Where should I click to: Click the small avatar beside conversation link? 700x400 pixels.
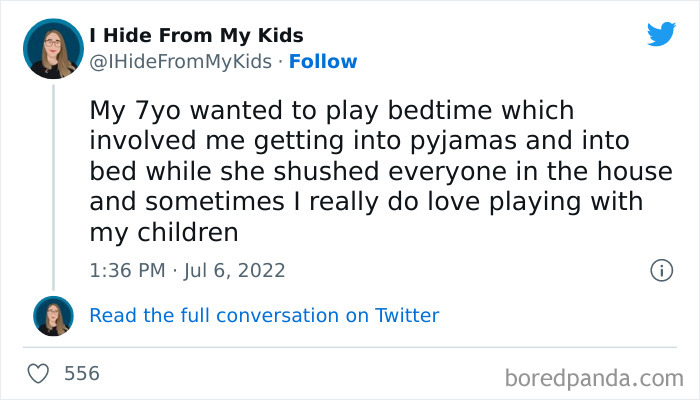click(54, 316)
